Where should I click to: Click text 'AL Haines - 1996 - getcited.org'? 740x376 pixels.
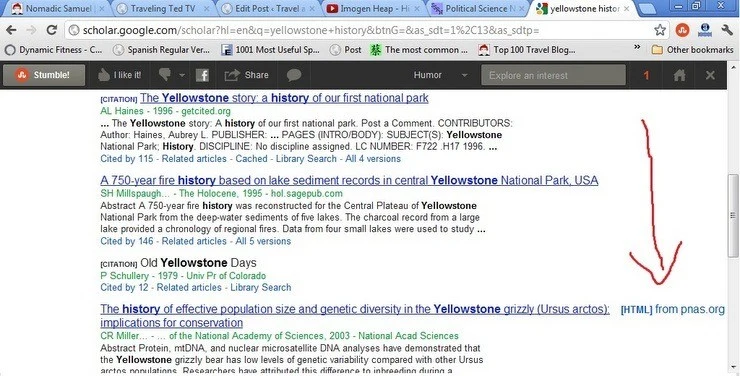(165, 111)
